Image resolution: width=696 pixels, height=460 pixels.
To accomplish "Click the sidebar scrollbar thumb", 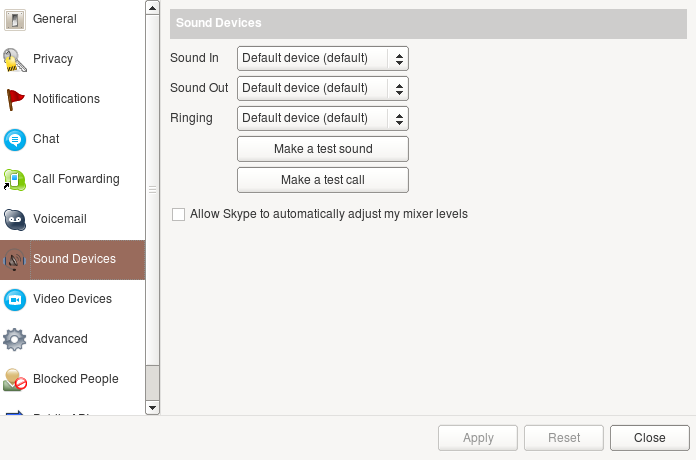I will pyautogui.click(x=152, y=190).
